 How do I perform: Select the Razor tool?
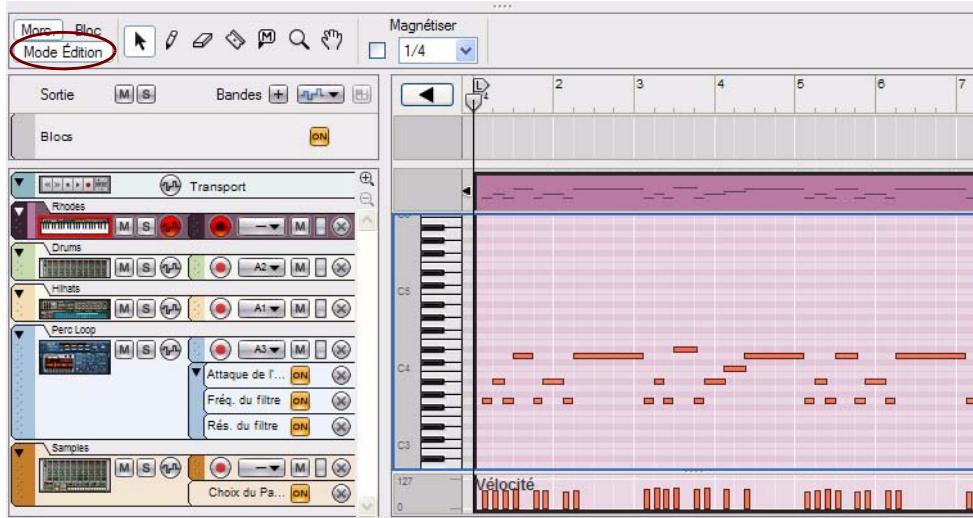(235, 40)
